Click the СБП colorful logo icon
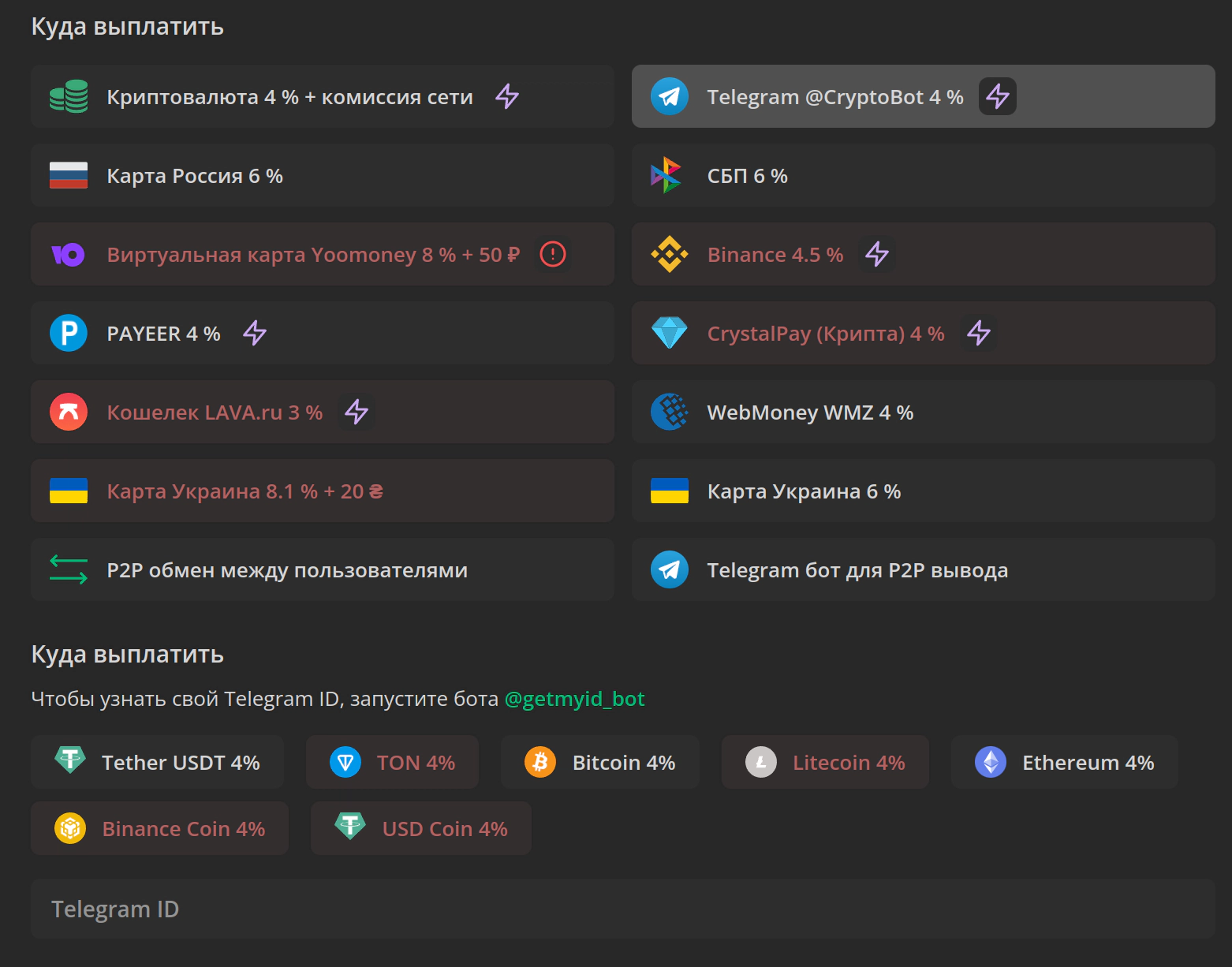The image size is (1232, 967). (666, 175)
